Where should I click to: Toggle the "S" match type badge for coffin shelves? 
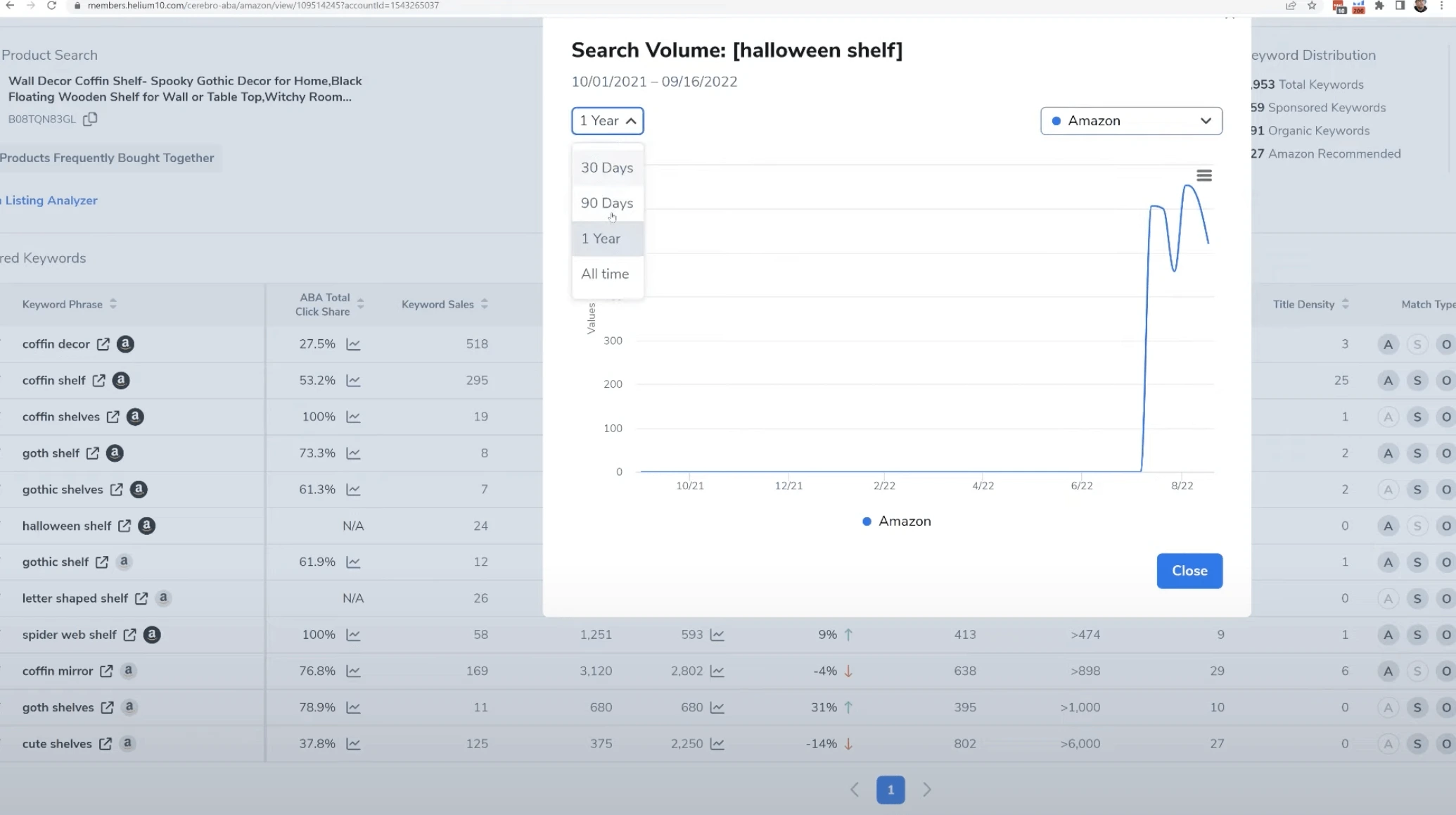click(1417, 417)
